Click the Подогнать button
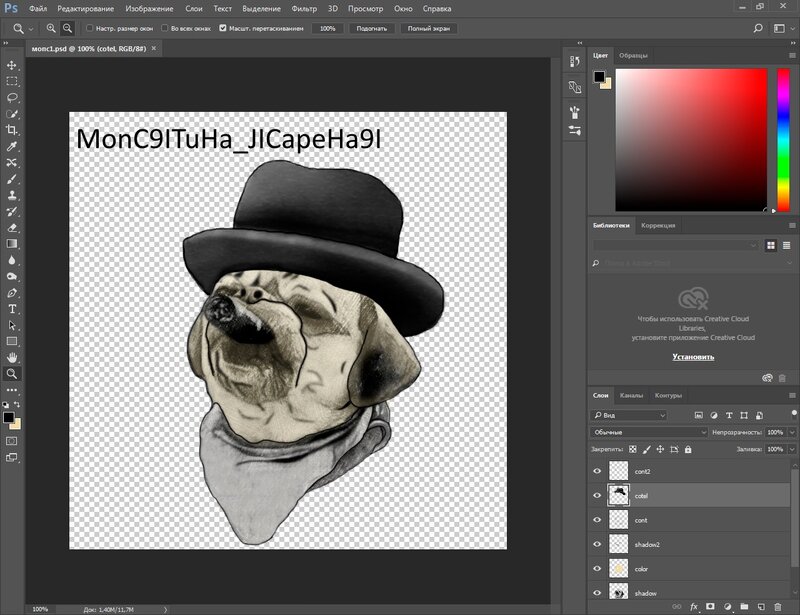Screen dimensions: 800x615 [x=371, y=29]
